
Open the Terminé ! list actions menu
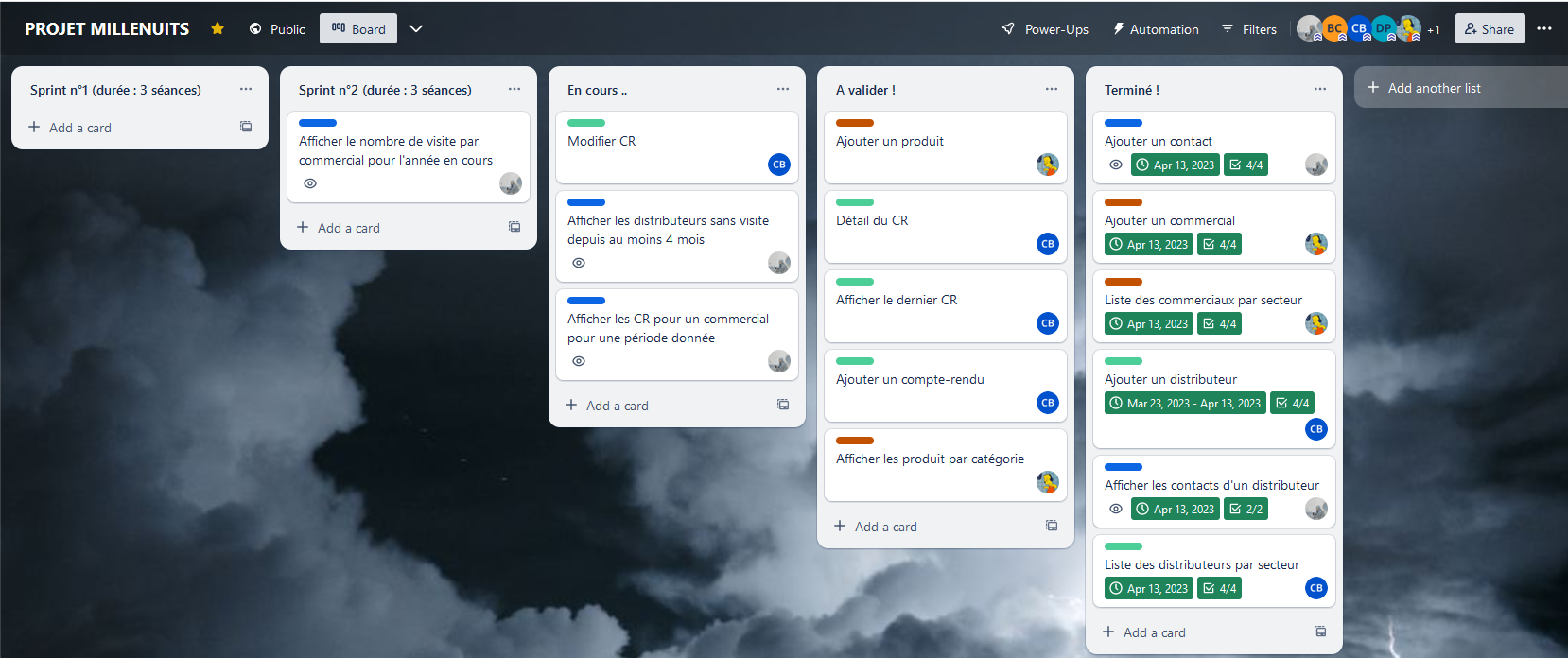click(x=1319, y=89)
